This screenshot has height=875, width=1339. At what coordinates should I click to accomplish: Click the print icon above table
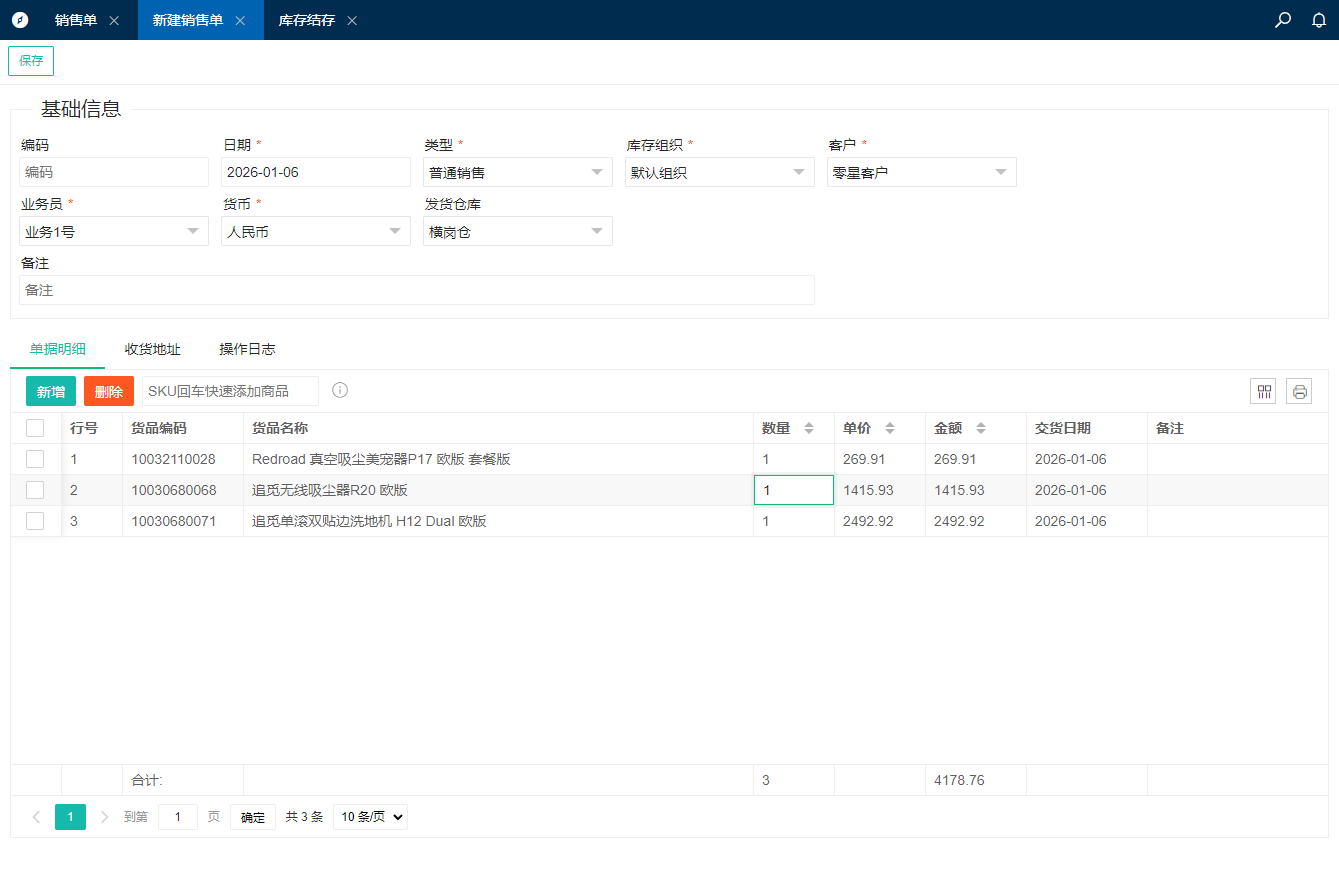click(x=1299, y=391)
